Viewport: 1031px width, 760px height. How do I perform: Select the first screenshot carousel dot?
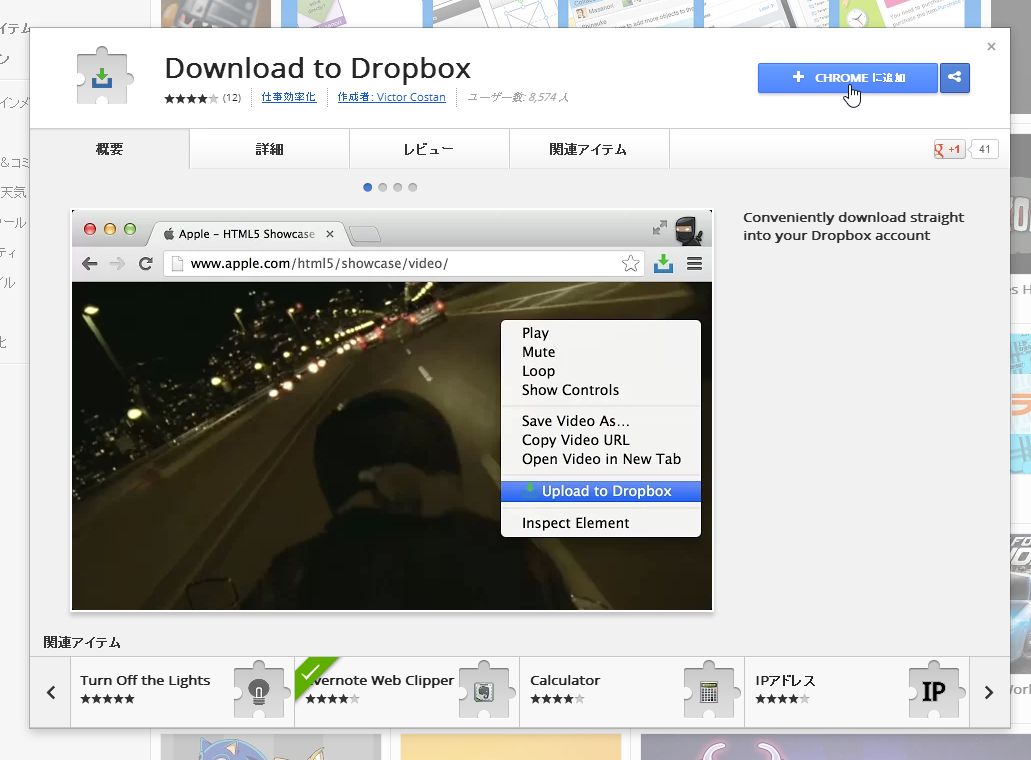point(368,187)
